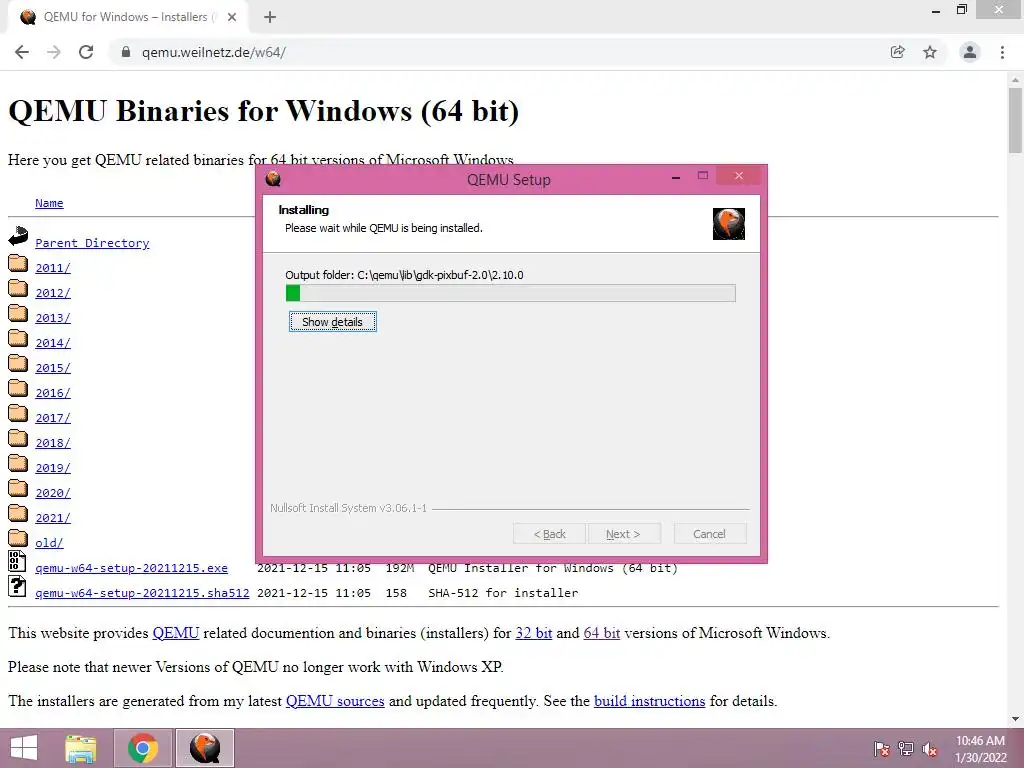Click the folder icon beside old/
The width and height of the screenshot is (1024, 768).
click(x=18, y=538)
